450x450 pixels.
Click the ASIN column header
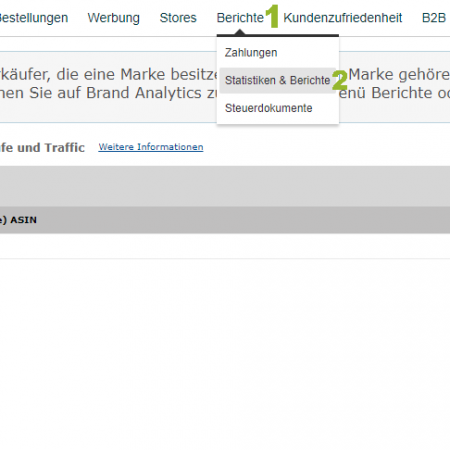23,220
